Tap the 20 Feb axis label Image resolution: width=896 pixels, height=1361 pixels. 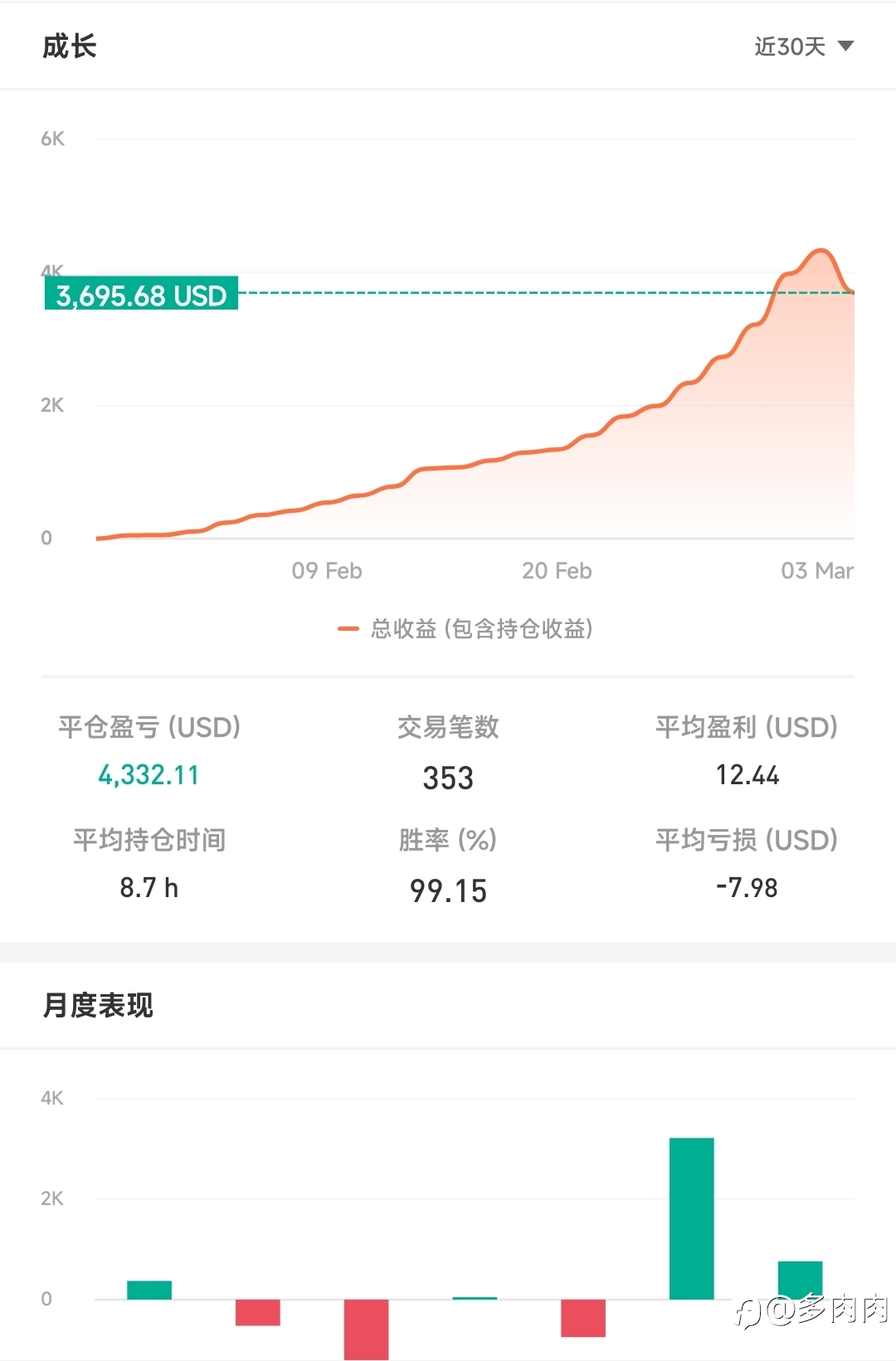coord(557,571)
